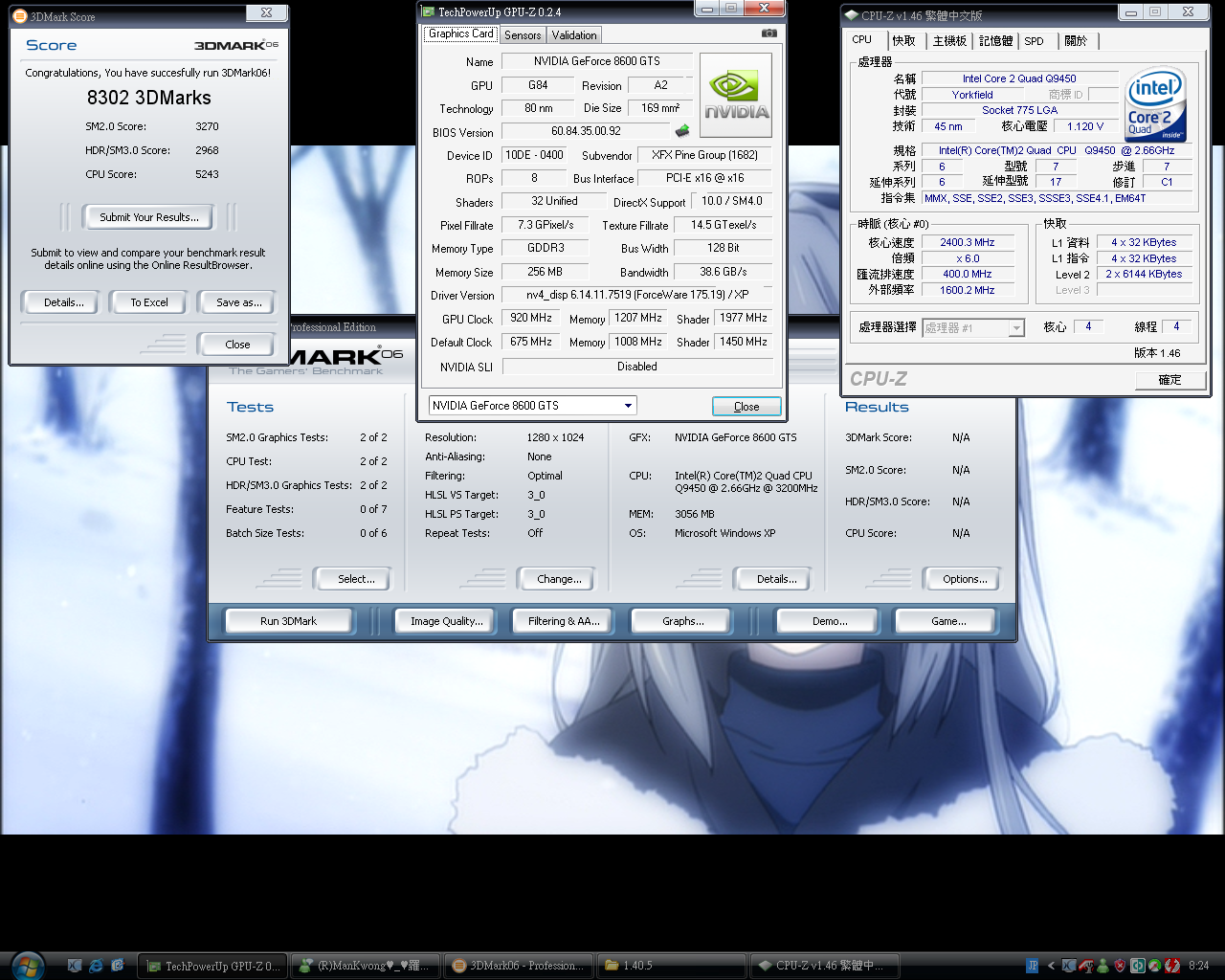Expand the processor selection combo box

(1015, 328)
